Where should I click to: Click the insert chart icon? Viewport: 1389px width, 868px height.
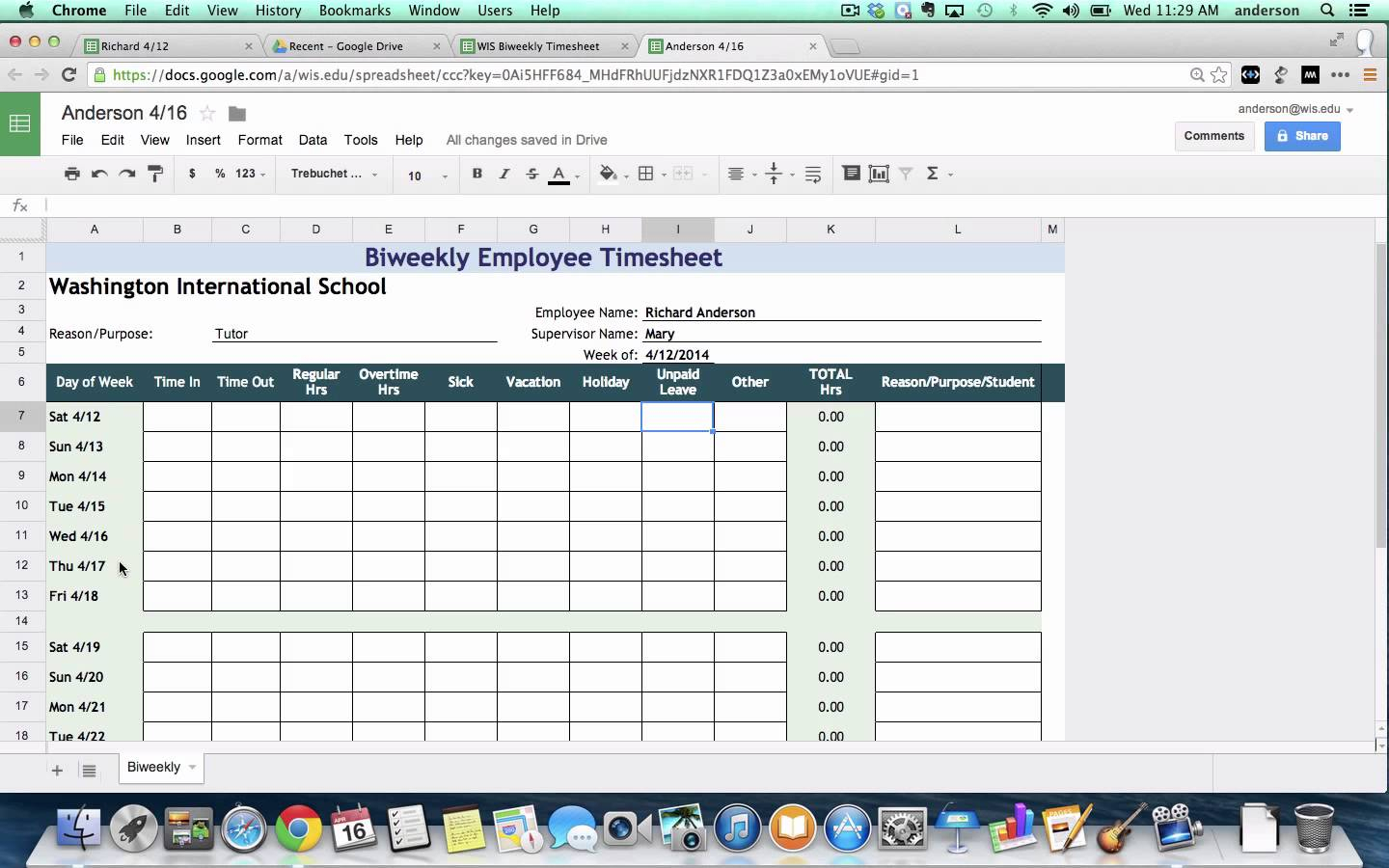[879, 174]
